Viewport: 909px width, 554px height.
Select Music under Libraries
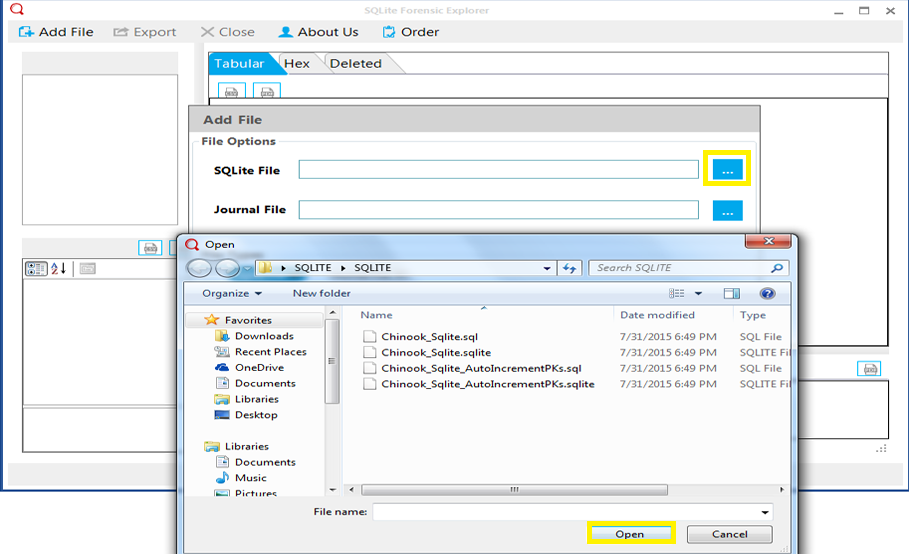coord(250,478)
